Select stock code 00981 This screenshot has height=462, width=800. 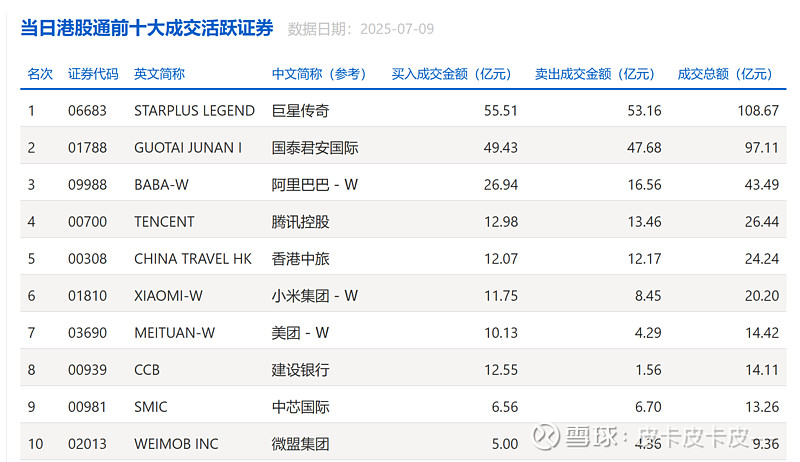click(87, 407)
